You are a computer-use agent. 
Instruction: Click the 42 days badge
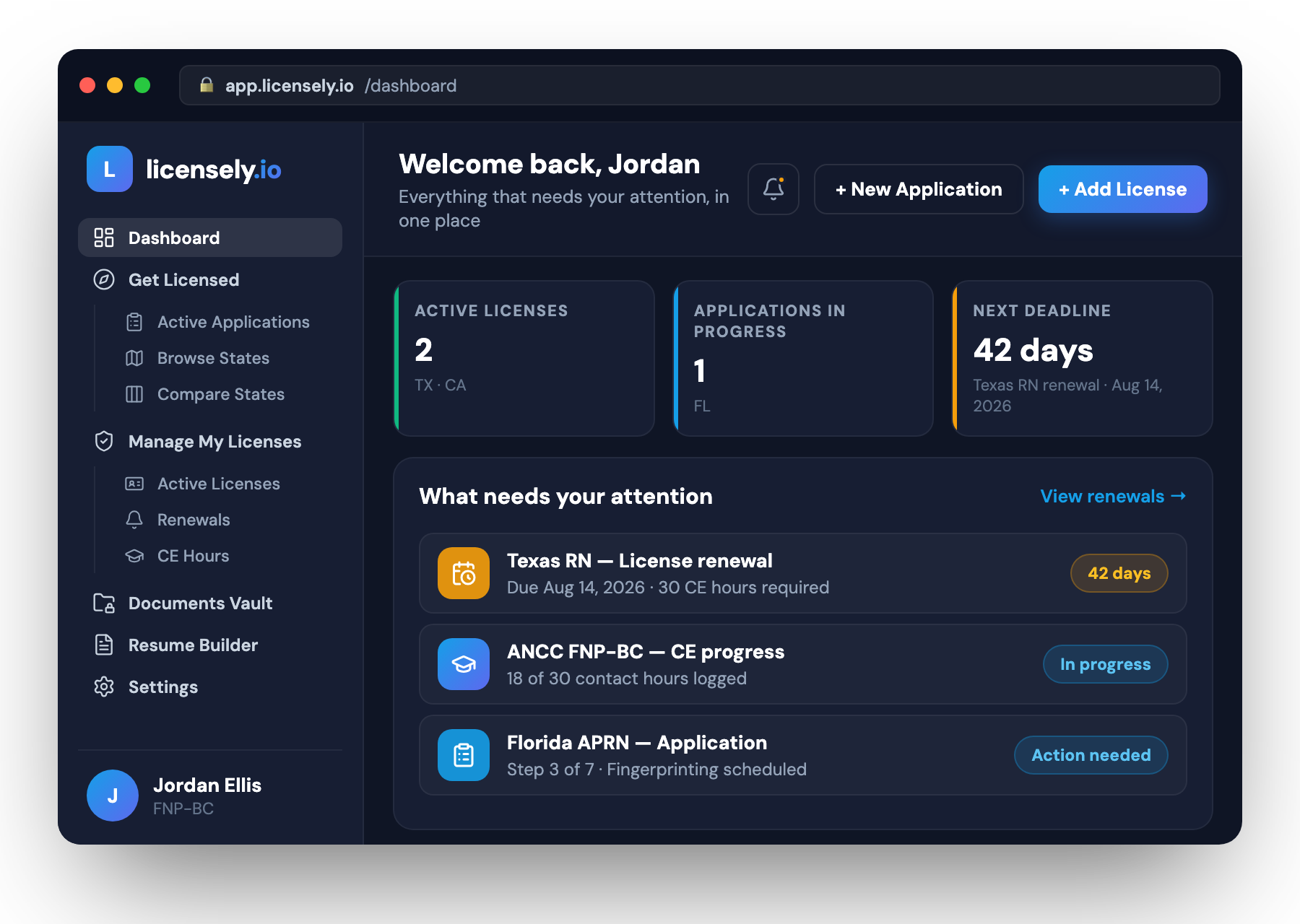pyautogui.click(x=1119, y=573)
